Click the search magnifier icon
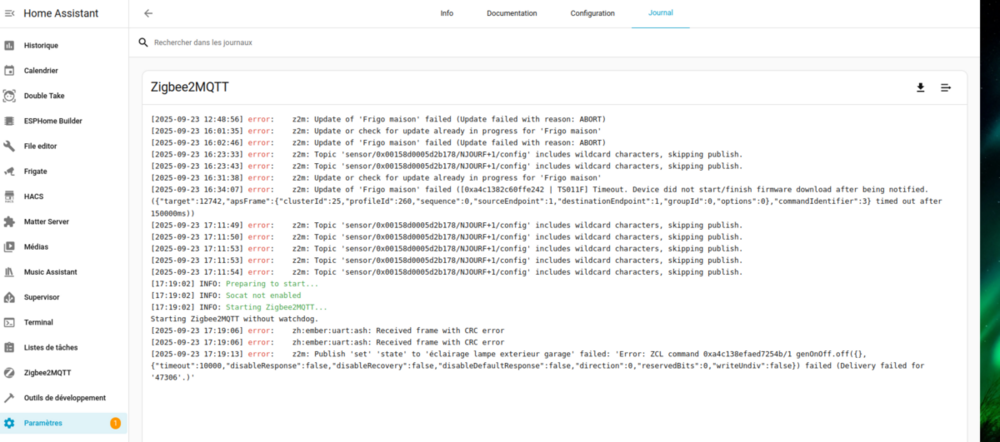Screen dimensions: 1000x442 (x=143, y=43)
